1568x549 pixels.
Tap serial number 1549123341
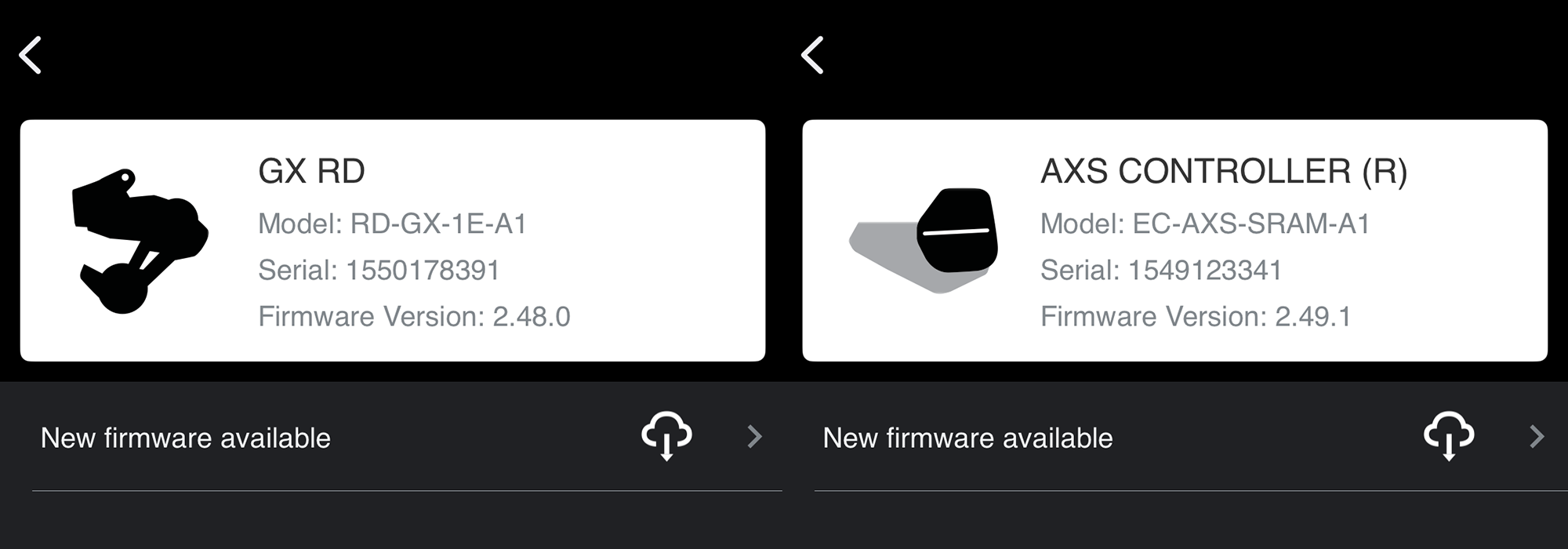click(1161, 270)
